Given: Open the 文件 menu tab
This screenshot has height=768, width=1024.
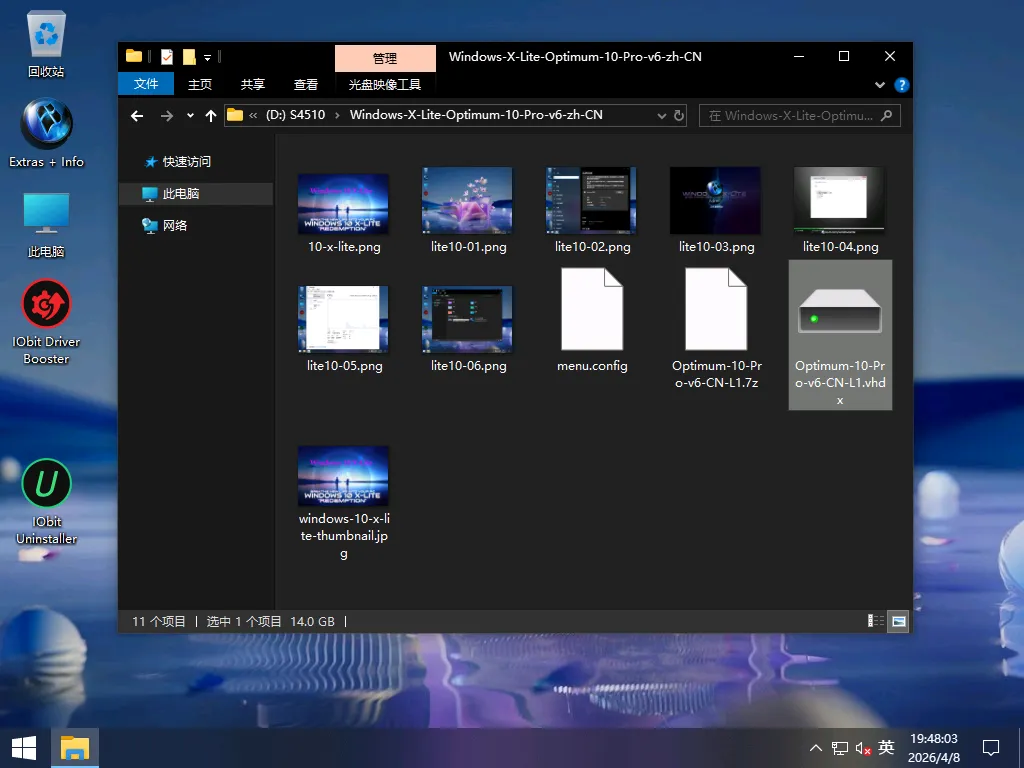Looking at the screenshot, I should pos(146,84).
